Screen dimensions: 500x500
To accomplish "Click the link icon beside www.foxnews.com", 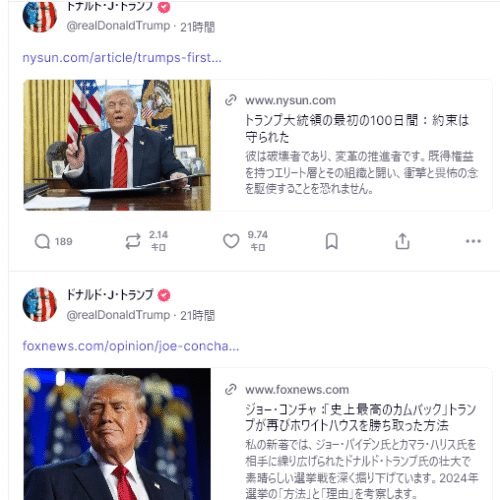I will pos(231,389).
